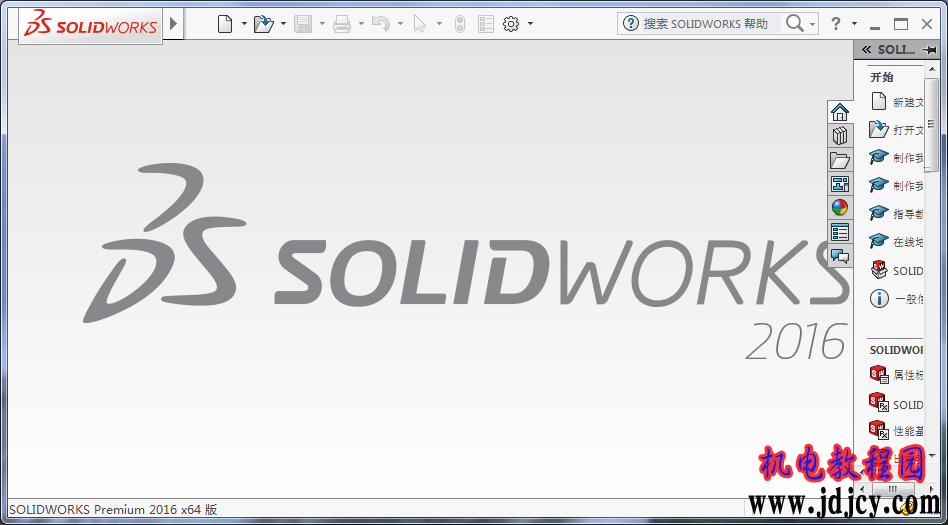Click the Open file icon in toolbar
Image resolution: width=948 pixels, height=525 pixels.
pyautogui.click(x=264, y=24)
